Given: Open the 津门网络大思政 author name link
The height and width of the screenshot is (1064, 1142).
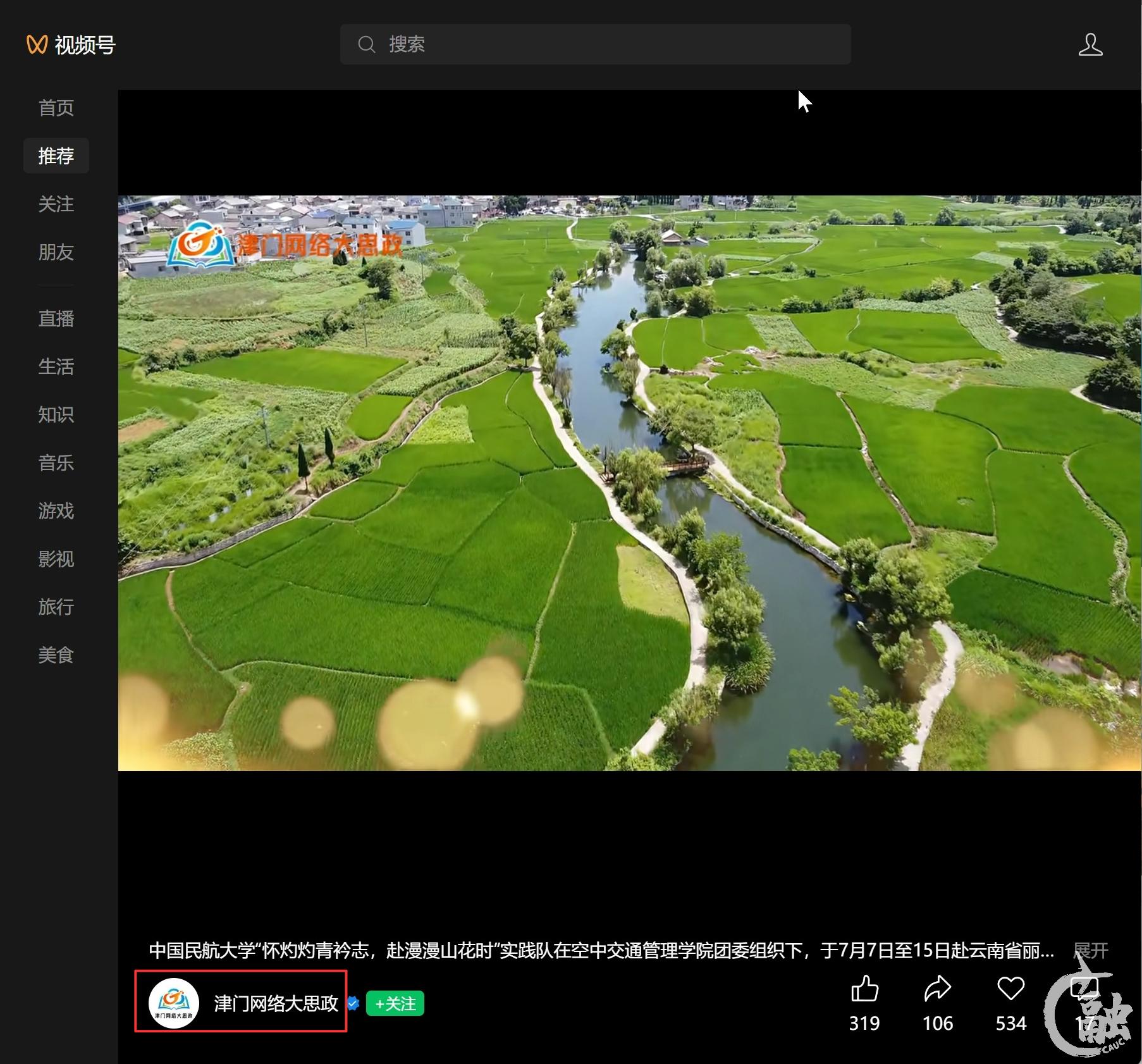Looking at the screenshot, I should 276,1004.
